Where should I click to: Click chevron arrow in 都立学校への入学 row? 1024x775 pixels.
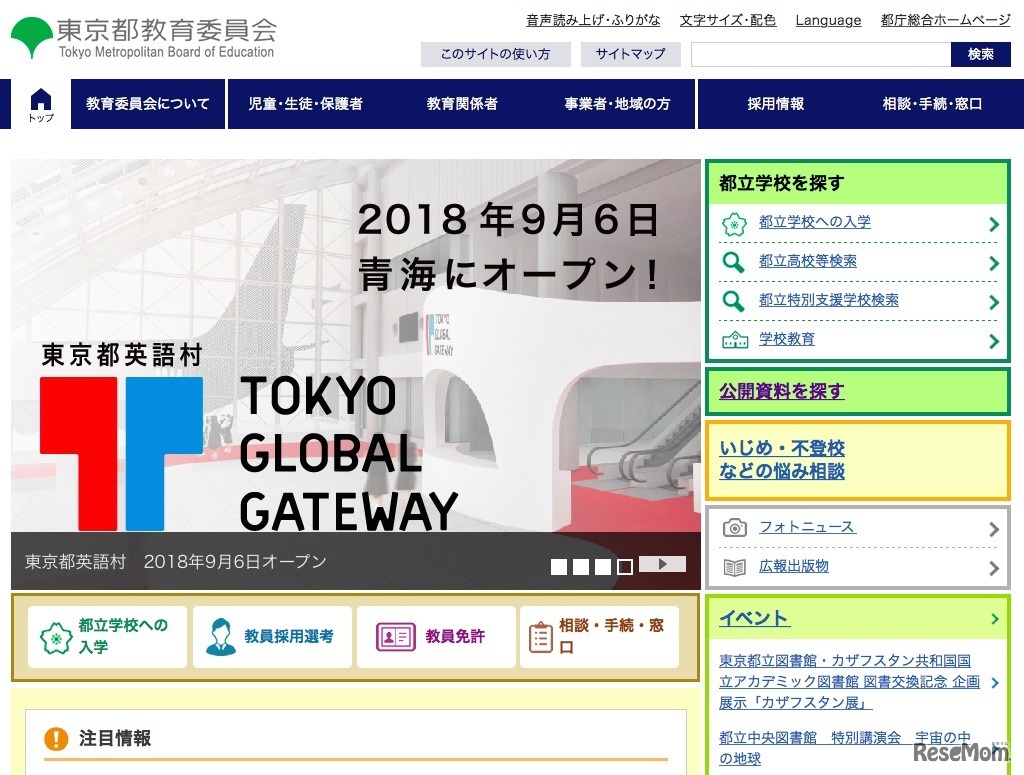[994, 225]
